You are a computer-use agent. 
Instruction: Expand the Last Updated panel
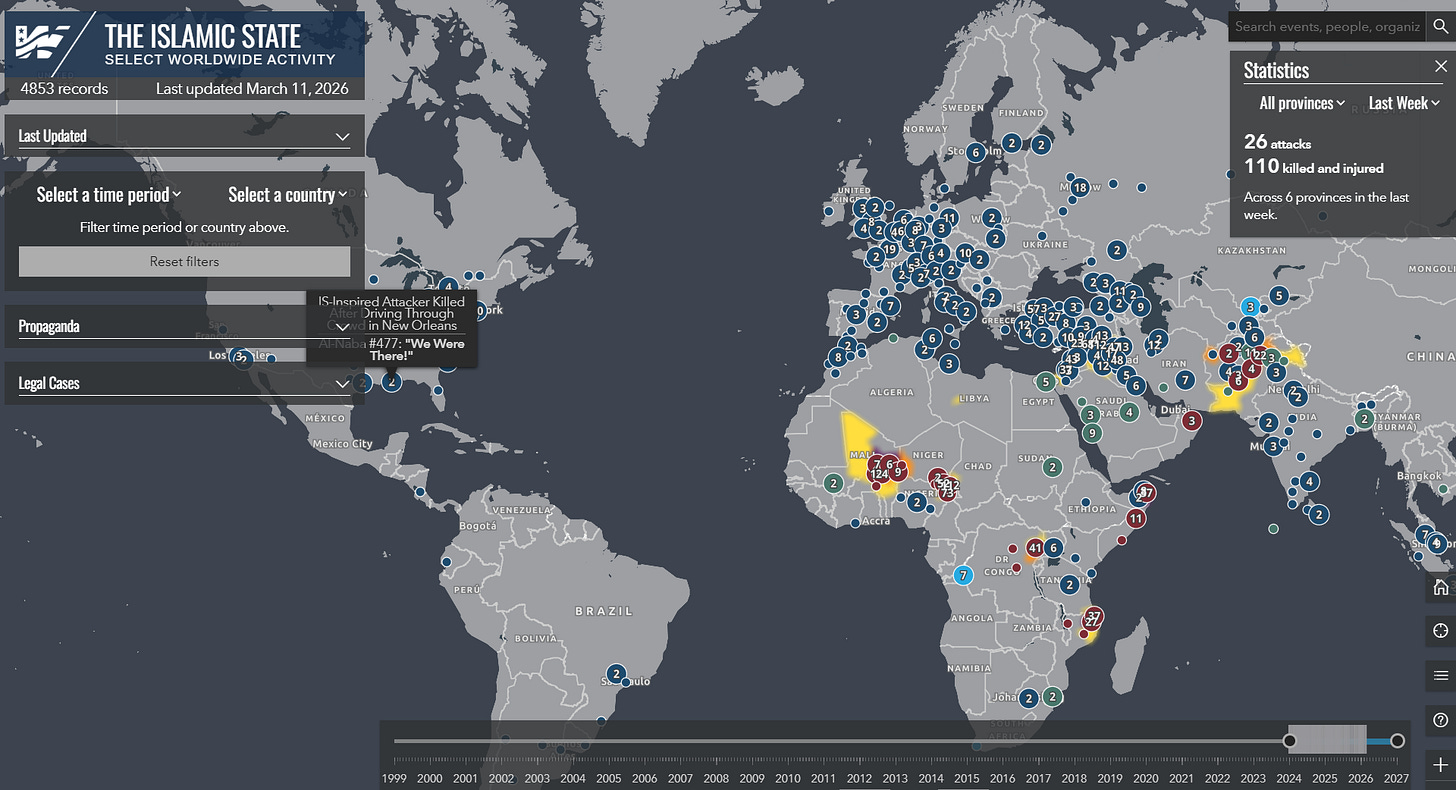[x=184, y=136]
